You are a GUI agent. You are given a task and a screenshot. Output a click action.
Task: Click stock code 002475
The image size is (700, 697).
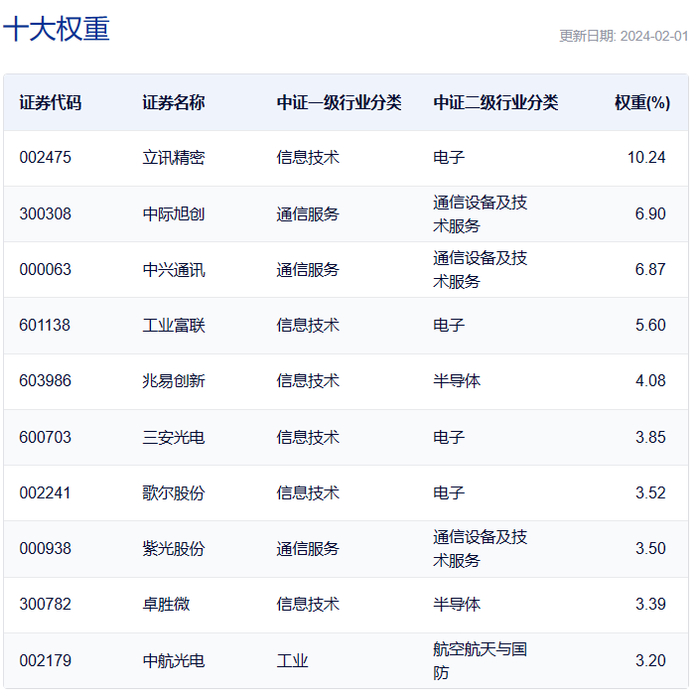point(45,158)
